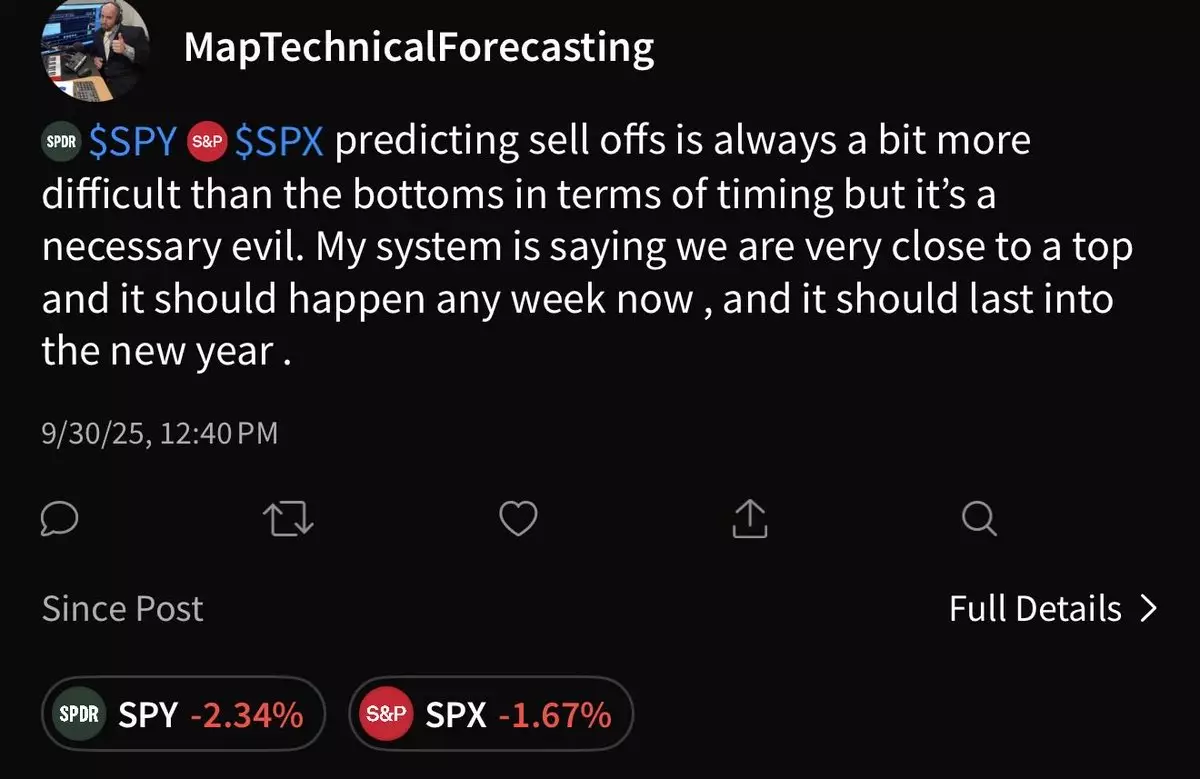Expand the chevron next to Full Details
1200x779 pixels.
click(1148, 609)
